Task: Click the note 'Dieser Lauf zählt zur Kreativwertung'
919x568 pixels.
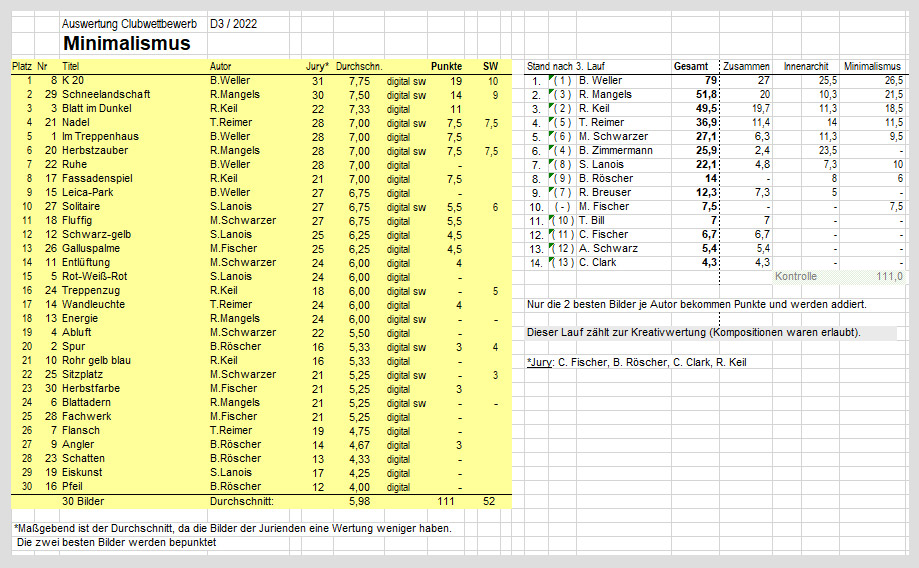Action: [693, 332]
